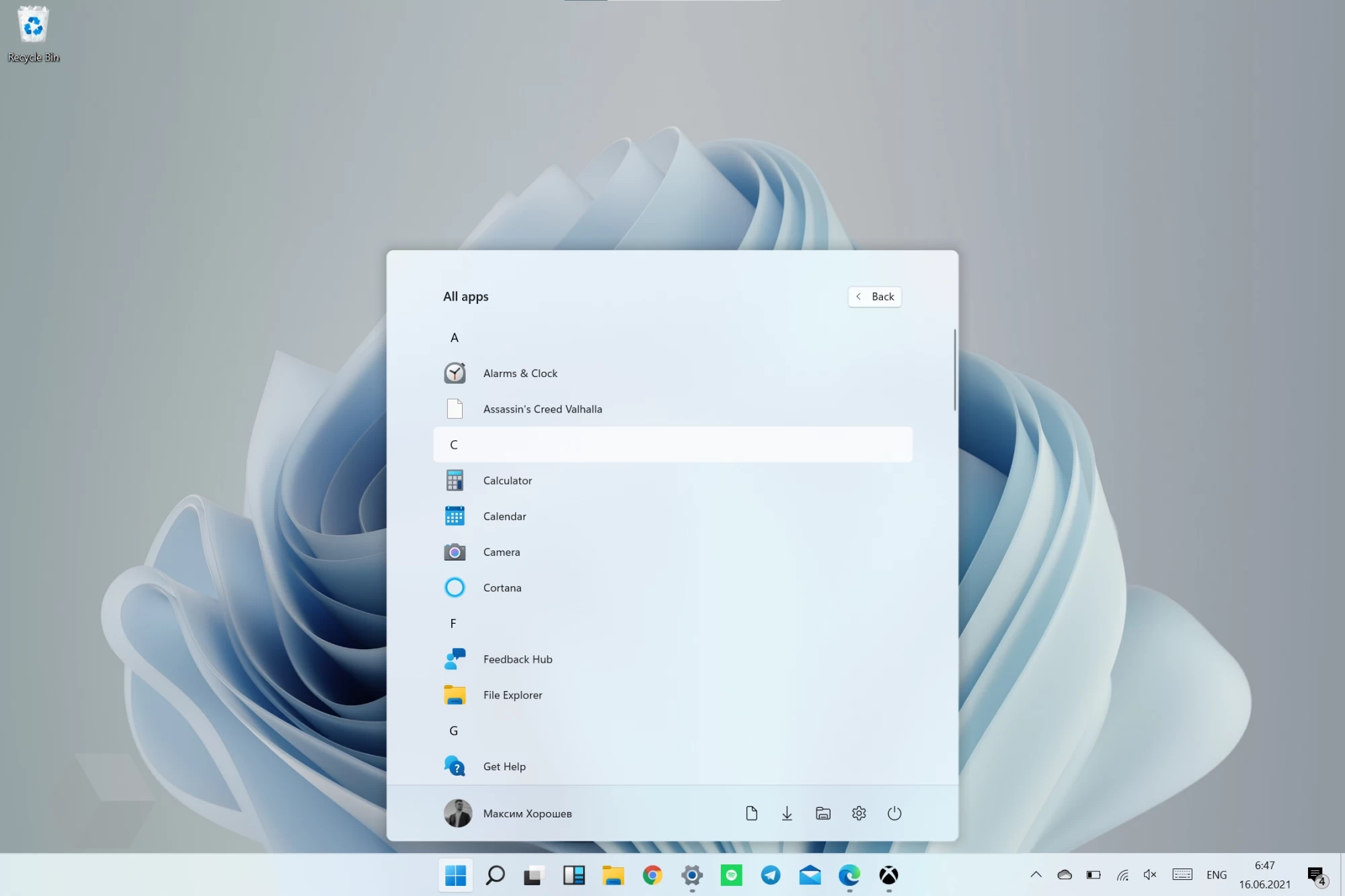Launch Google Chrome from the taskbar
Viewport: 1345px width, 896px height.
click(x=652, y=875)
